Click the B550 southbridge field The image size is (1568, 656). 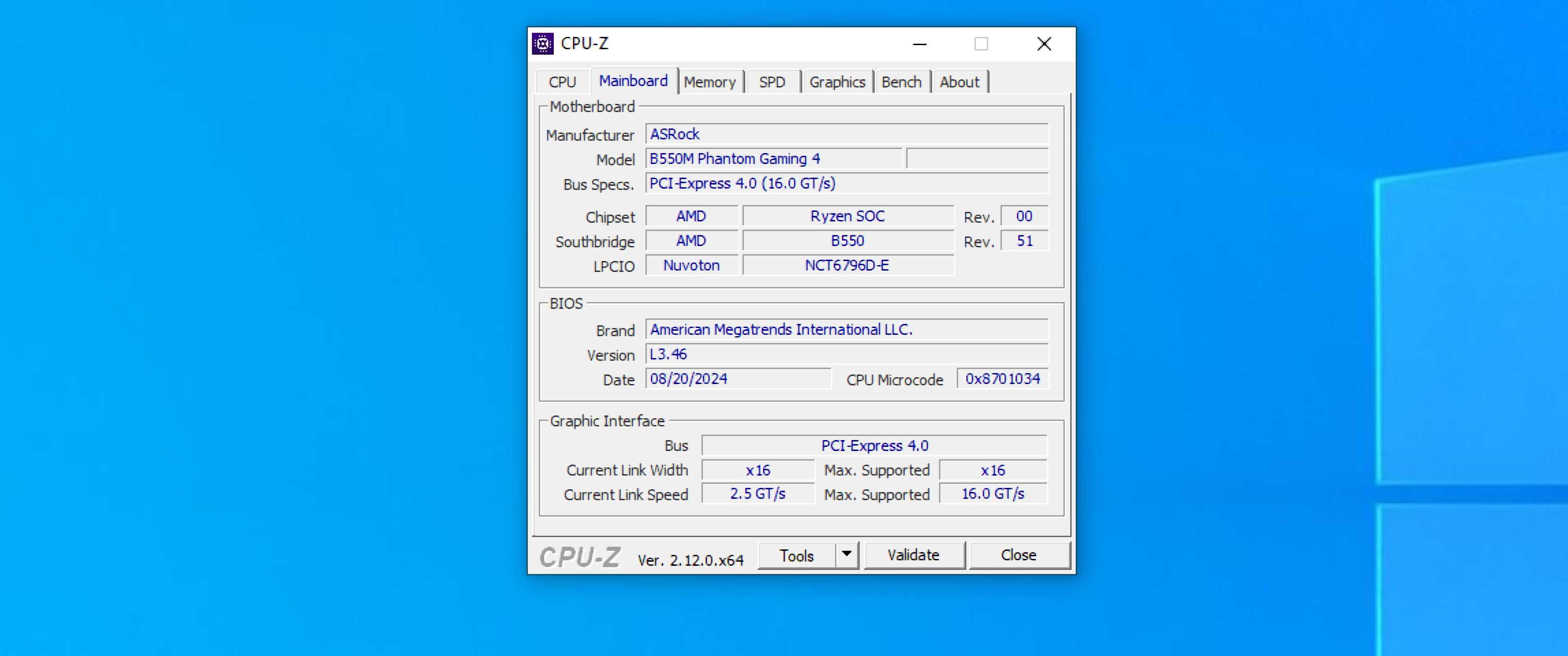pos(848,241)
